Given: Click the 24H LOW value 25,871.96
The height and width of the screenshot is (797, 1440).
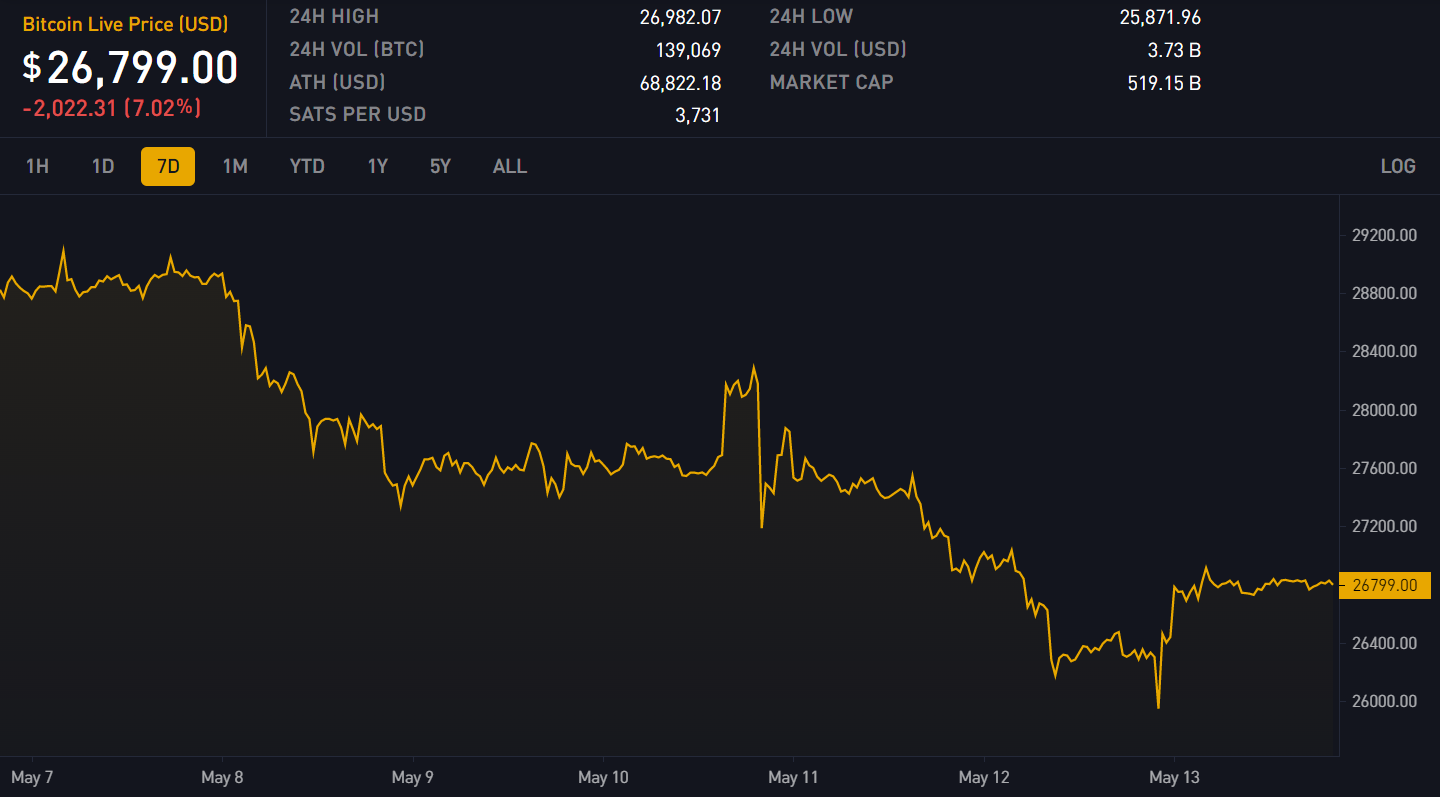Looking at the screenshot, I should coord(1160,17).
